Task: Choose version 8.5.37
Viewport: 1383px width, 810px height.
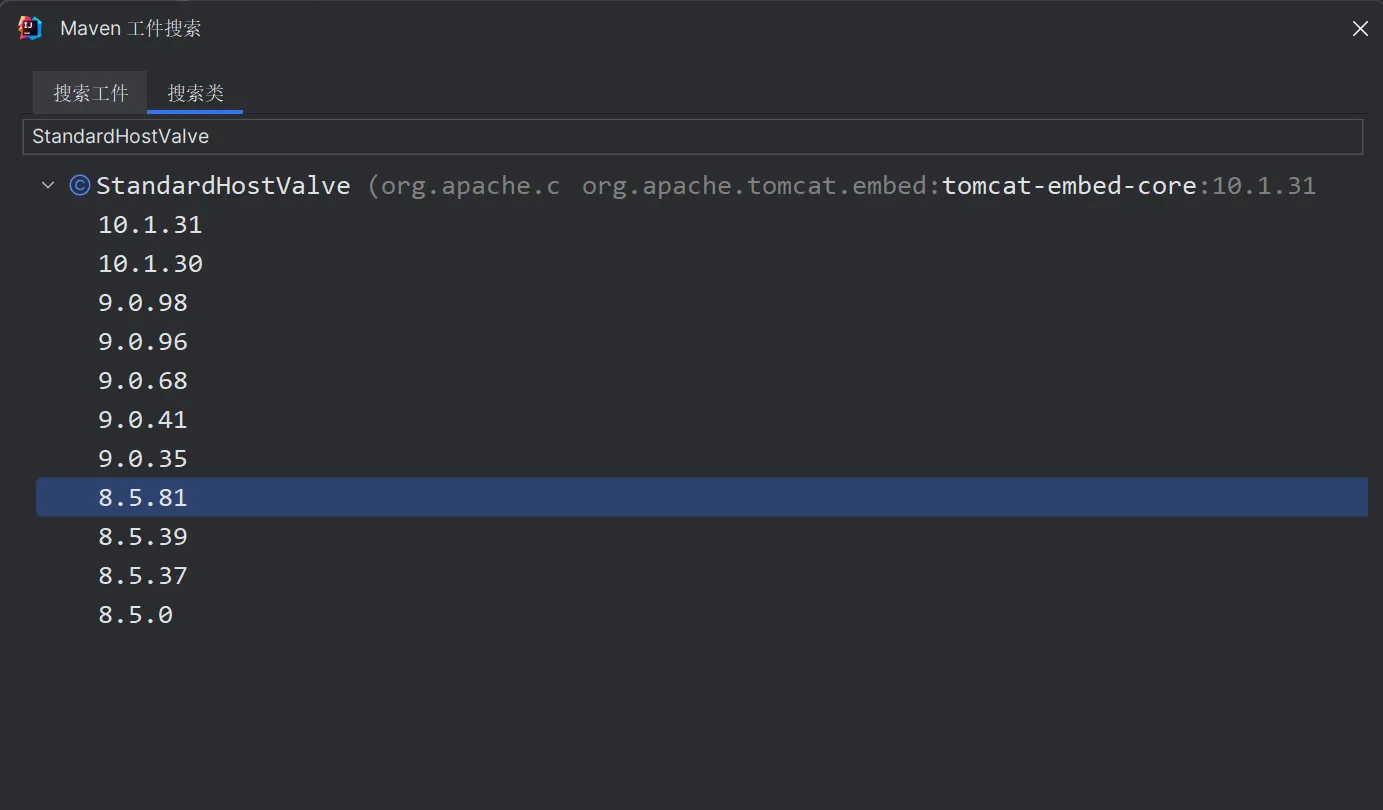Action: pos(143,576)
